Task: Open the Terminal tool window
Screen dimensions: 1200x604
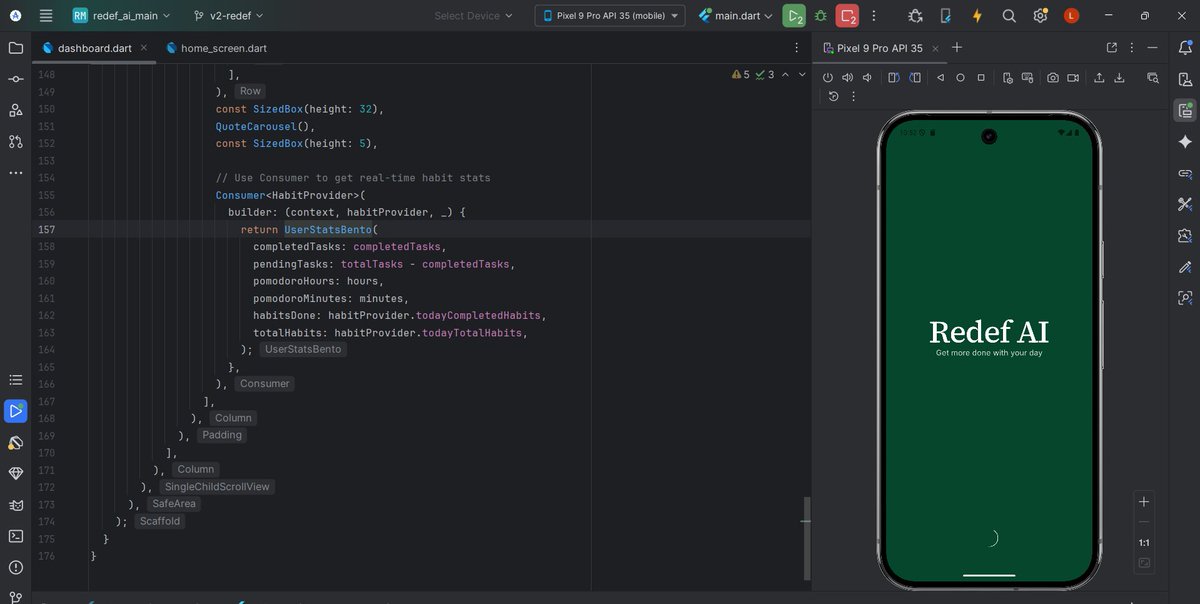Action: click(x=15, y=536)
